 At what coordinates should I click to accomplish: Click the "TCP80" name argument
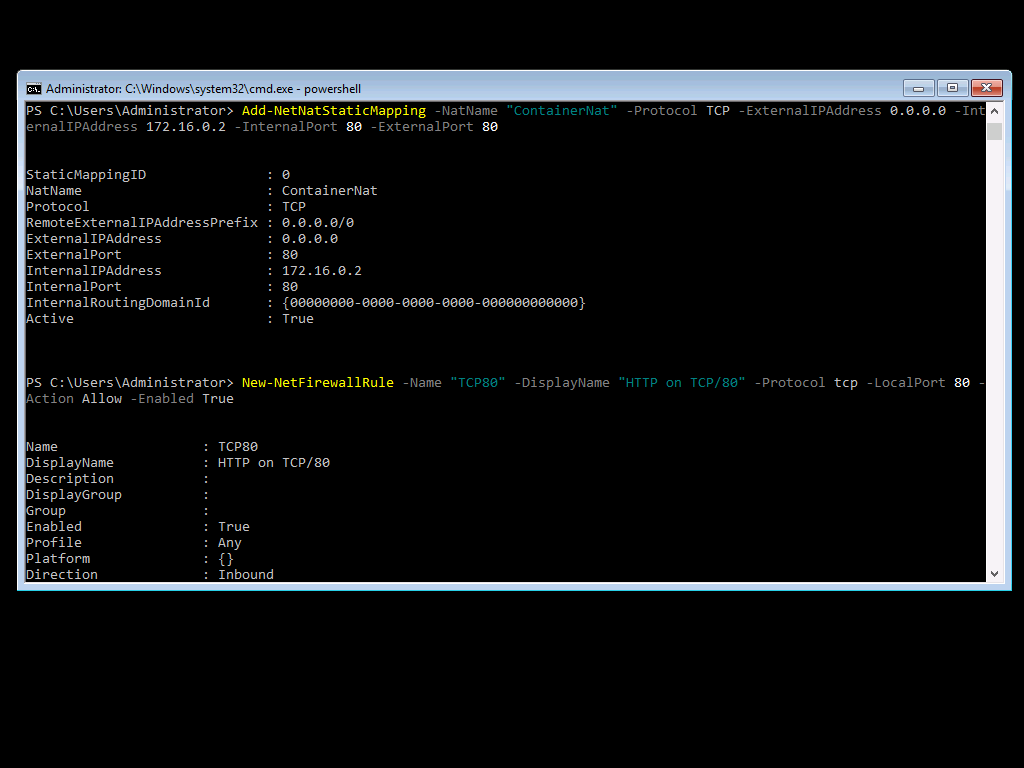[x=477, y=383]
